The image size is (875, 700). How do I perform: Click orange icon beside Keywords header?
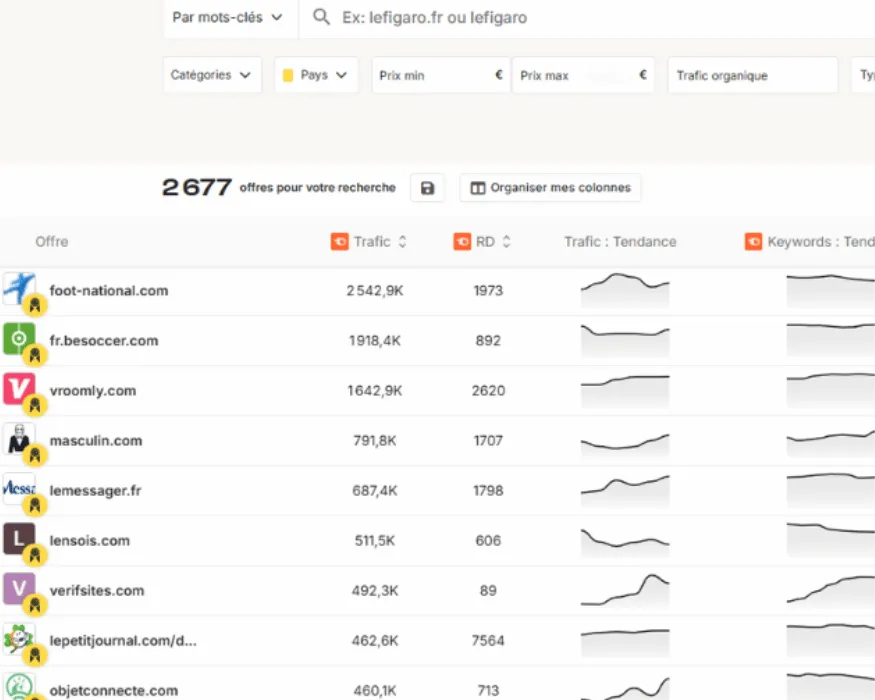(x=753, y=242)
